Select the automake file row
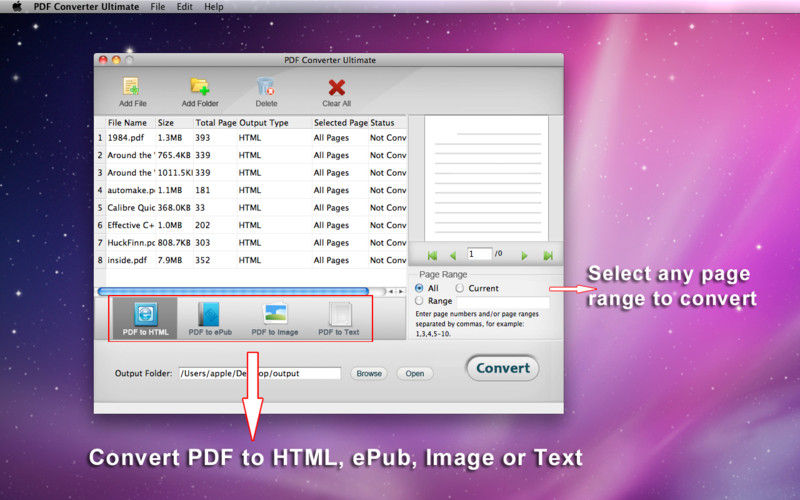The height and width of the screenshot is (500, 800). pyautogui.click(x=251, y=190)
